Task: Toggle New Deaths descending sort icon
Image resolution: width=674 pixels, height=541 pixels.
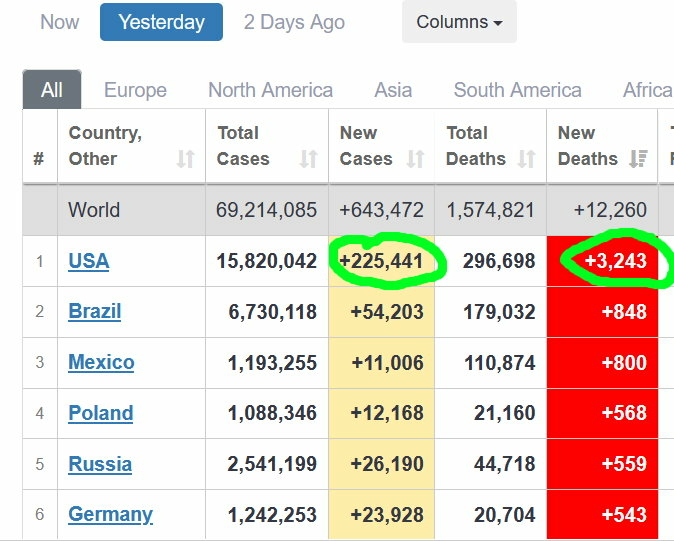Action: point(638,159)
